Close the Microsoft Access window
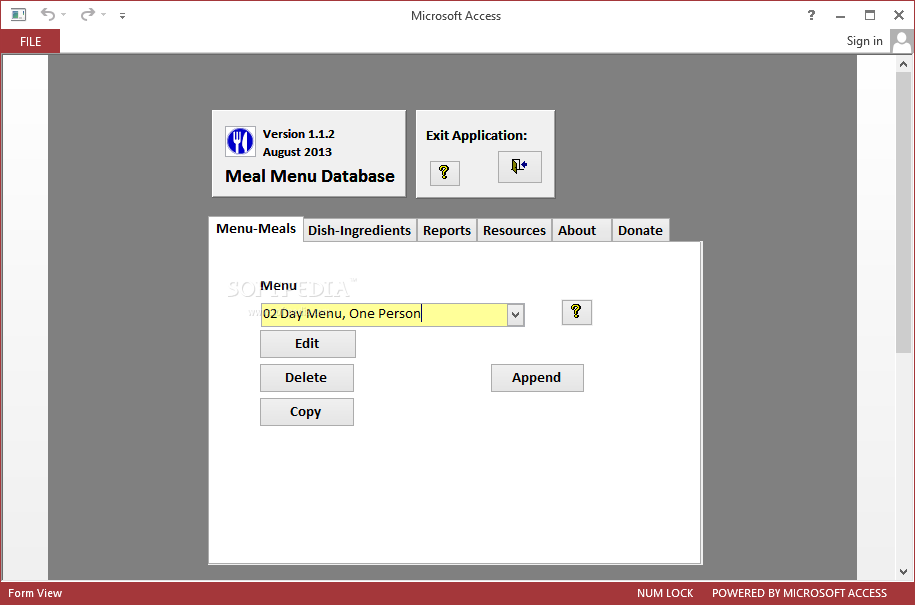Viewport: 915px width, 605px height. pyautogui.click(x=899, y=15)
